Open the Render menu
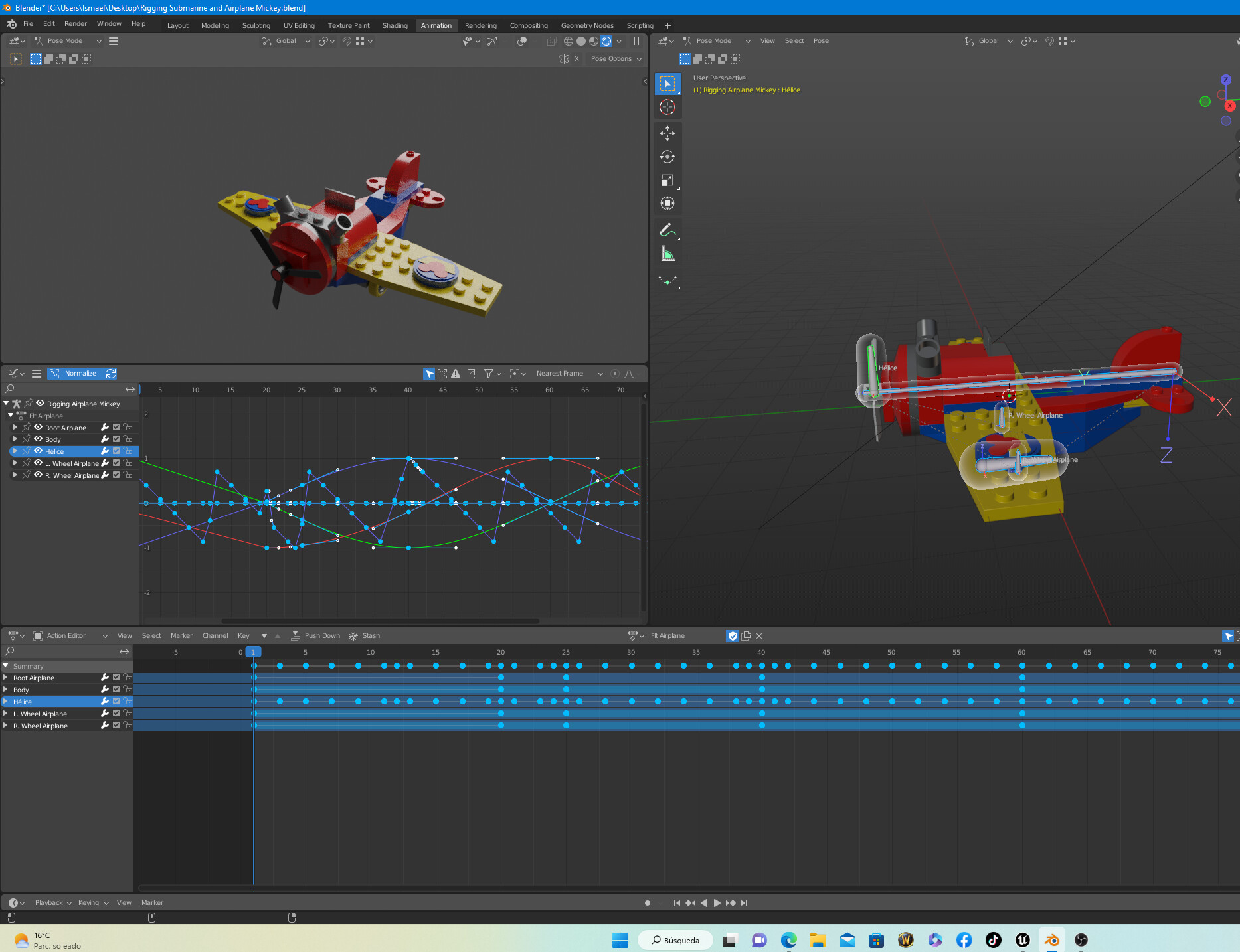 pos(75,24)
